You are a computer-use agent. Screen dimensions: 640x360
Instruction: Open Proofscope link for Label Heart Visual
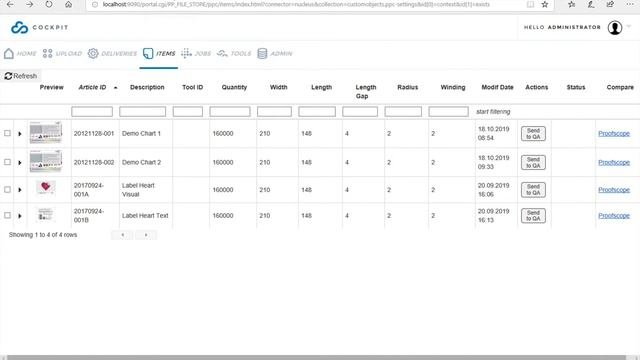614,190
